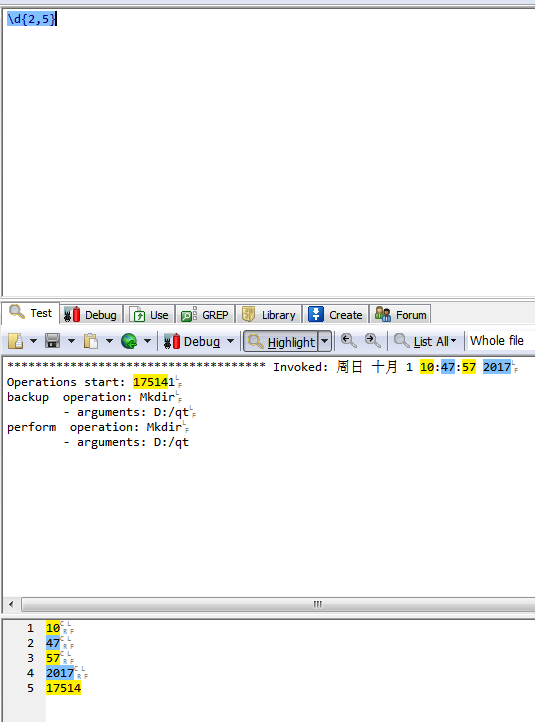Select match result 47 on line 2

tap(53, 643)
